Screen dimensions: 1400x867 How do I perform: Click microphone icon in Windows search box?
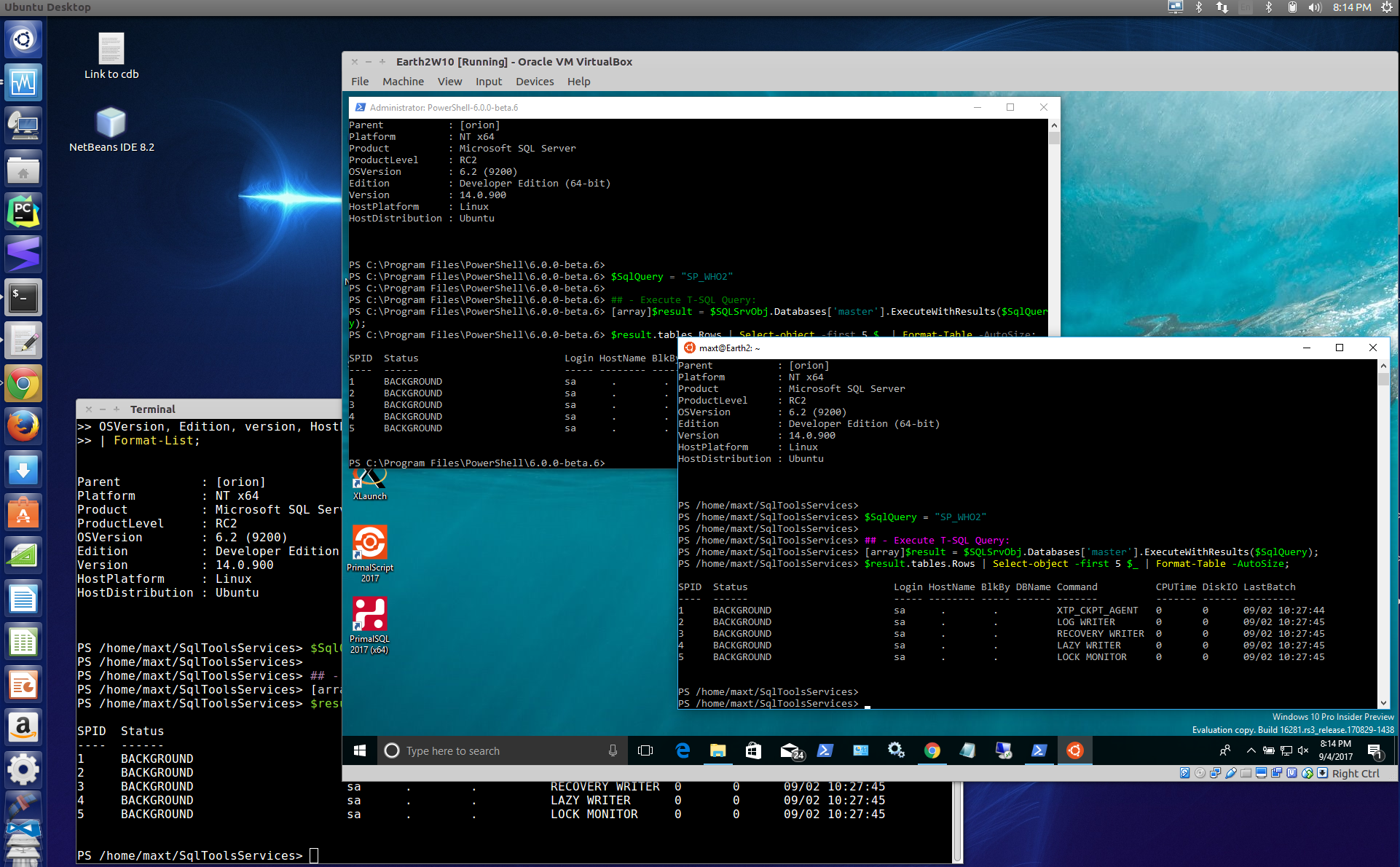(x=613, y=750)
